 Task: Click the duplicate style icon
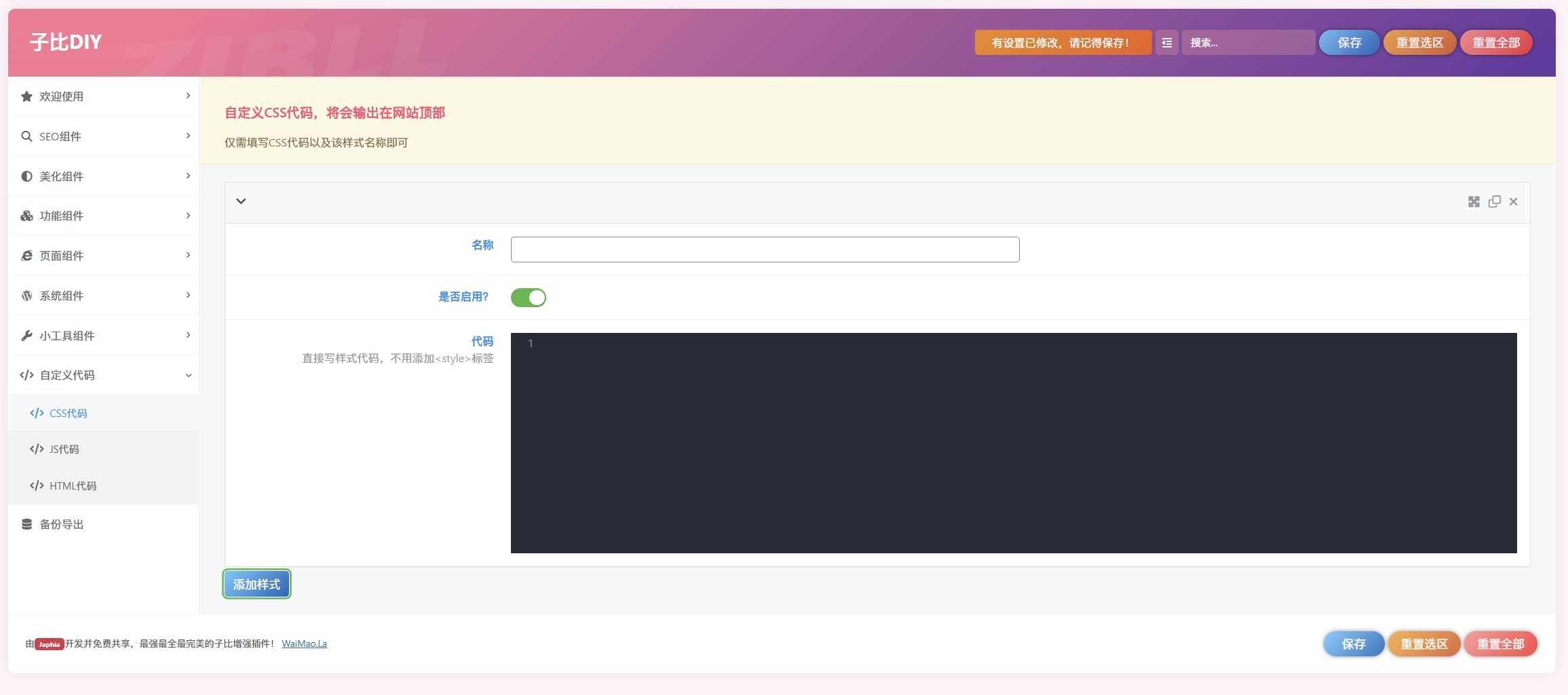(1494, 202)
